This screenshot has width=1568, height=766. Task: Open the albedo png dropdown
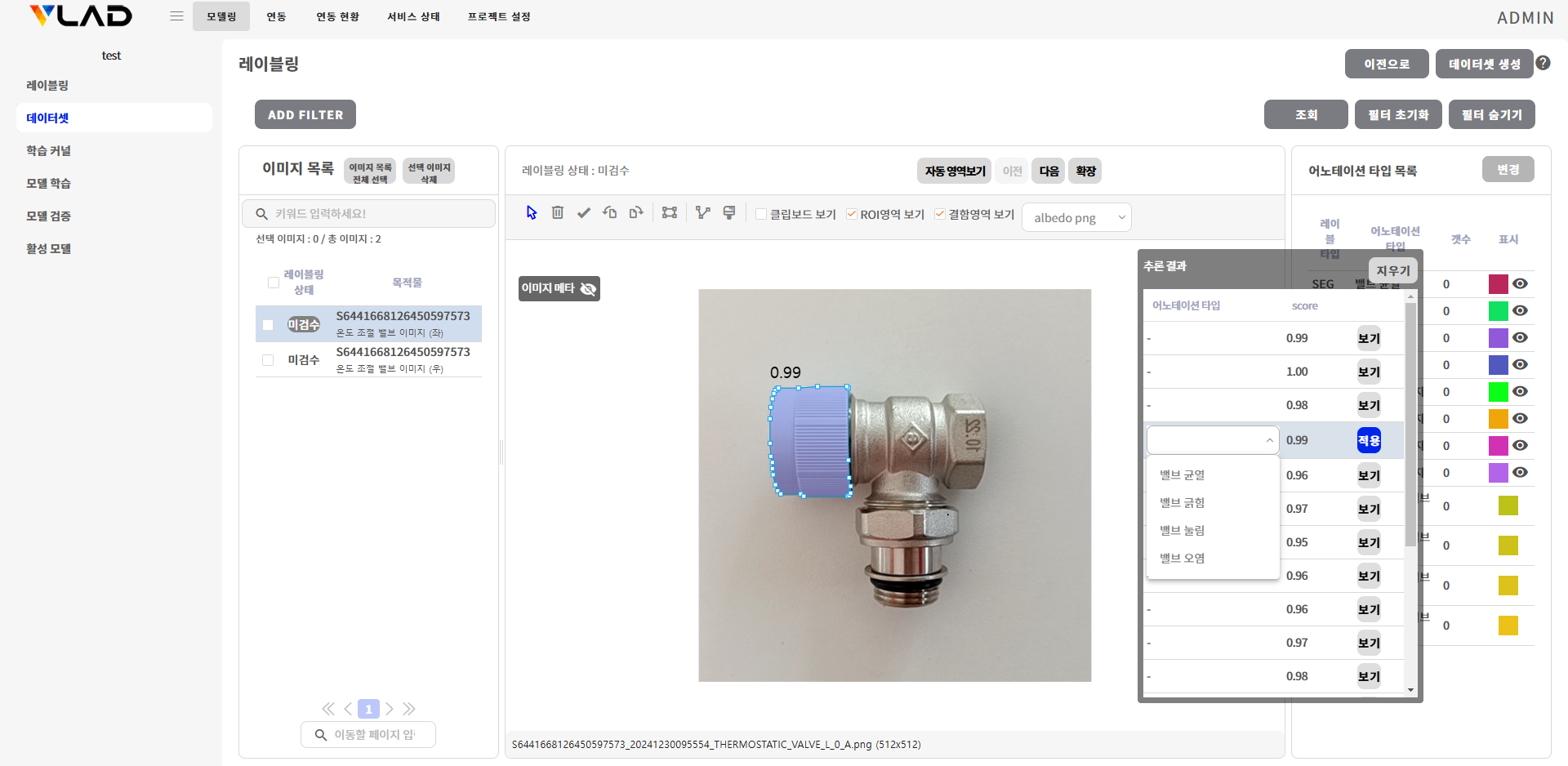(1076, 217)
